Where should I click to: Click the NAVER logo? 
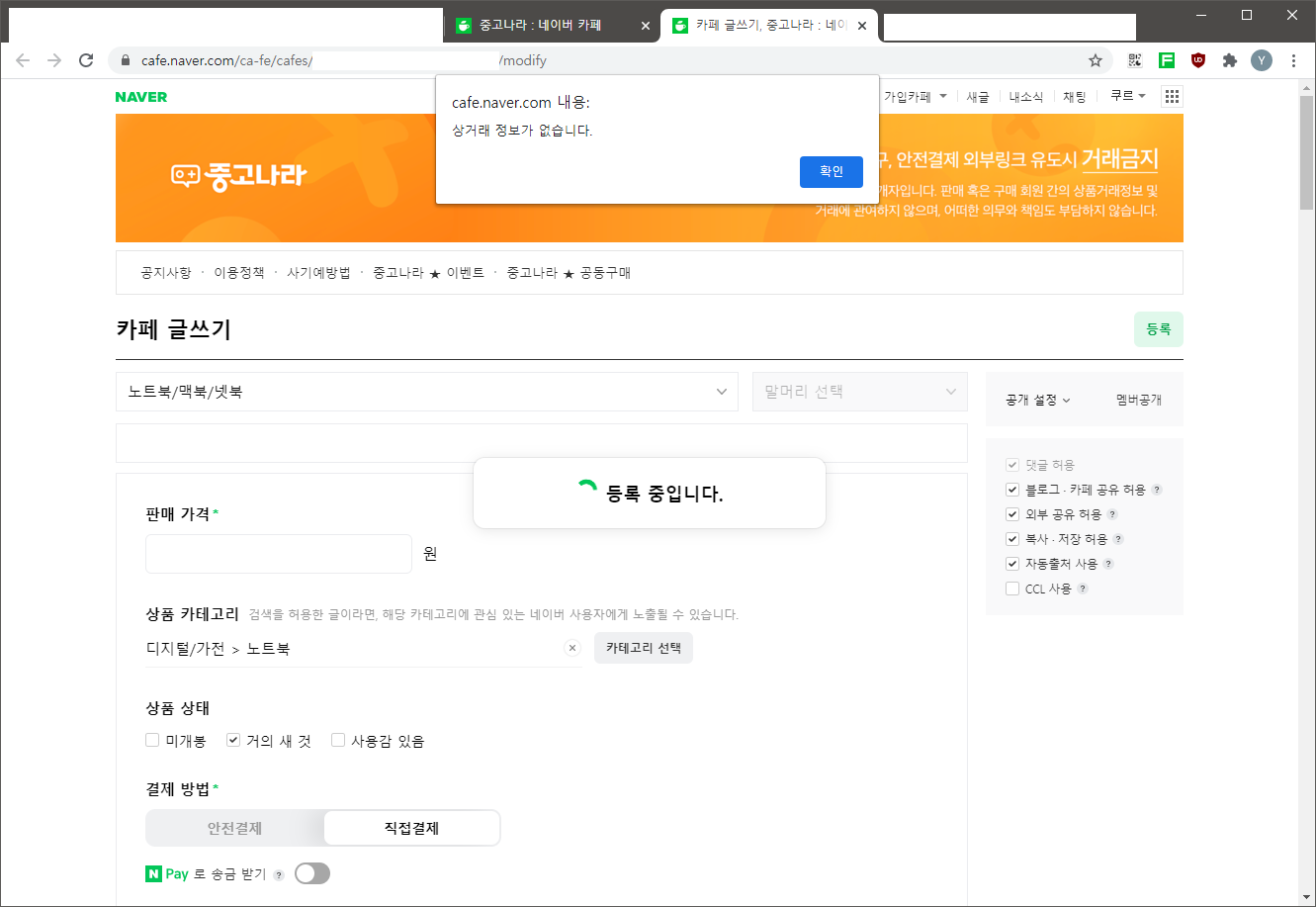[141, 97]
